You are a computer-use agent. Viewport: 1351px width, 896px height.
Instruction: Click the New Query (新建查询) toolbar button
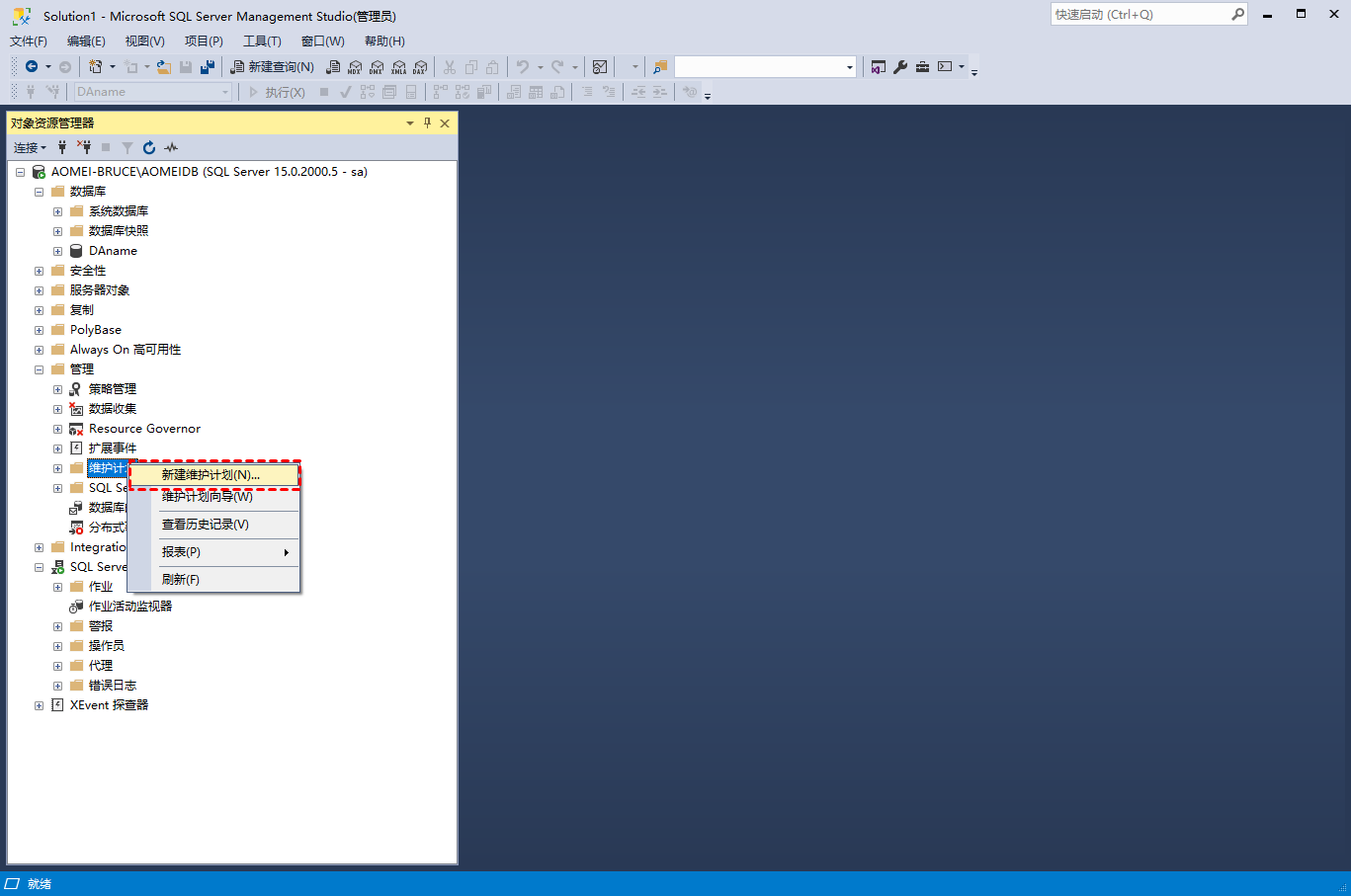(273, 67)
